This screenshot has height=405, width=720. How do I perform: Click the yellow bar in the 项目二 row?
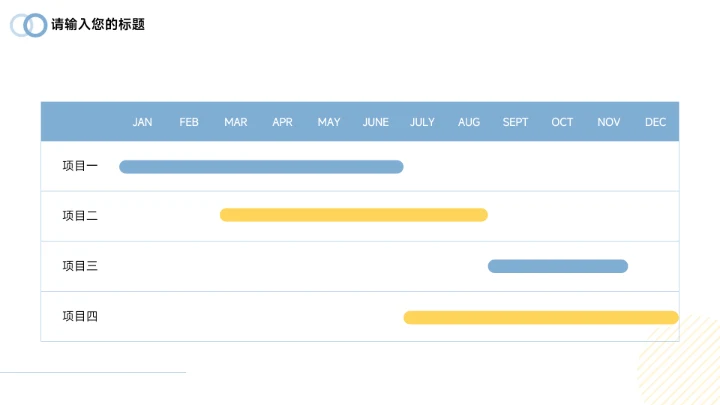point(354,215)
